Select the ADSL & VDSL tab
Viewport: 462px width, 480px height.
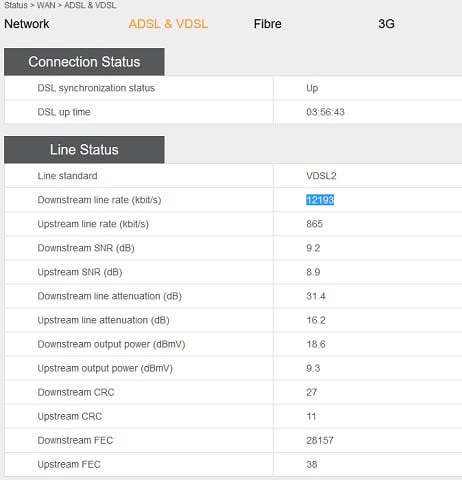point(168,24)
